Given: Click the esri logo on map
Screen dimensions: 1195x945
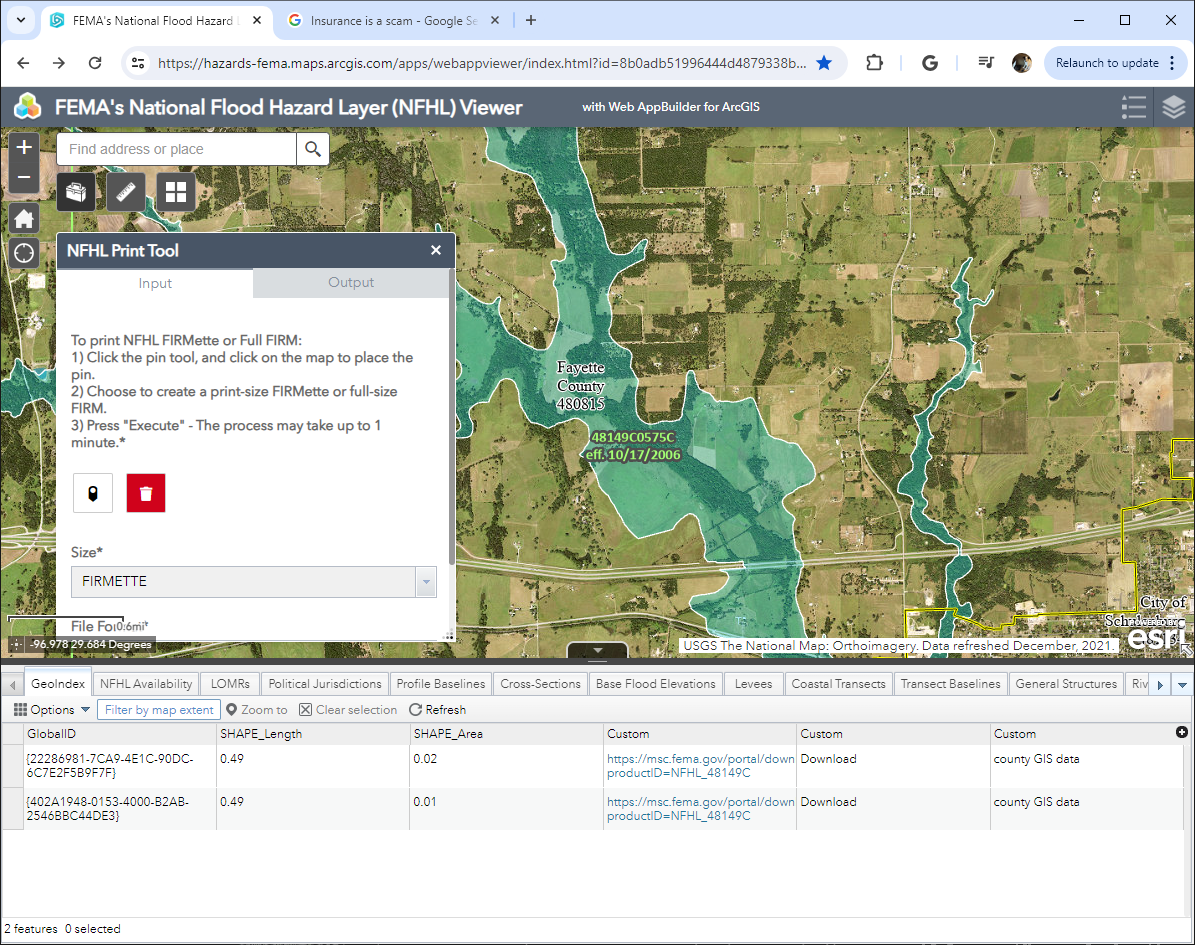Looking at the screenshot, I should click(1155, 636).
